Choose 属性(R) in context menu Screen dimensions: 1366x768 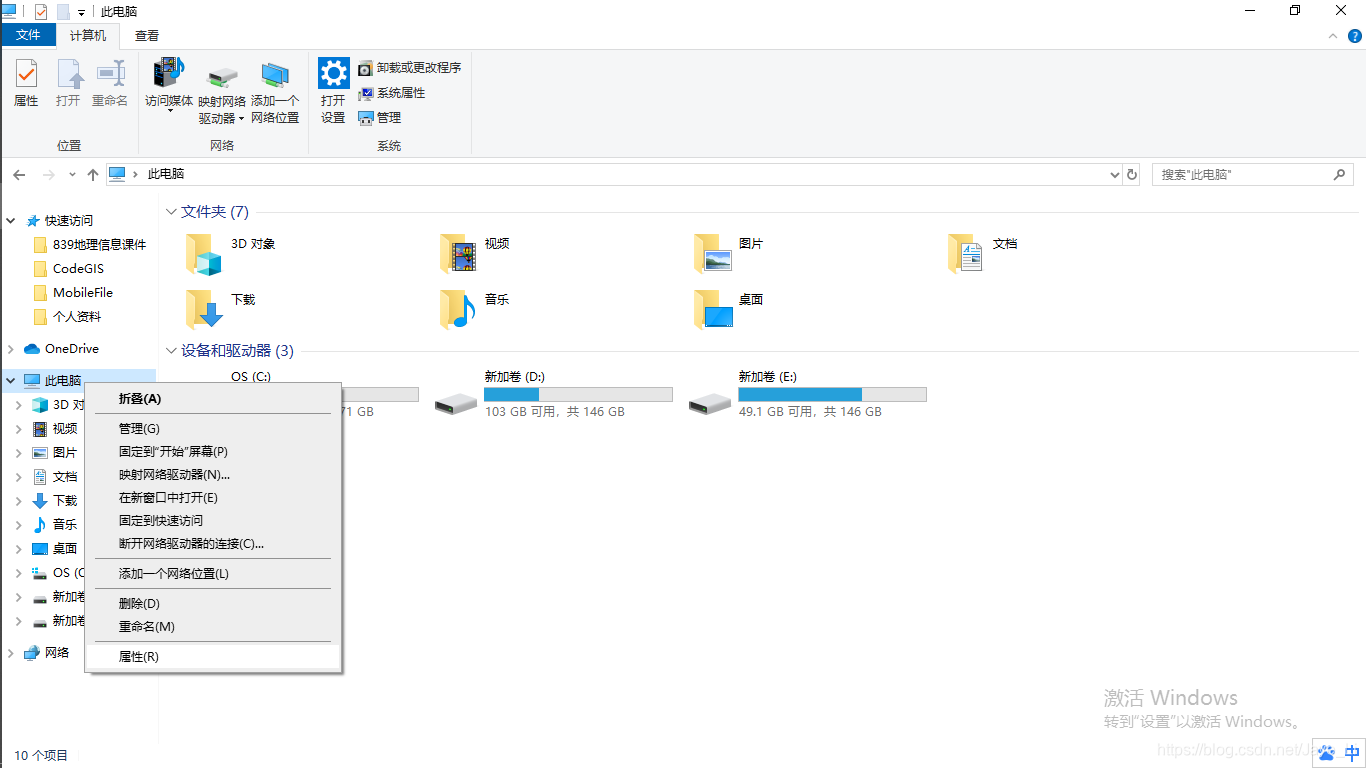click(x=213, y=657)
